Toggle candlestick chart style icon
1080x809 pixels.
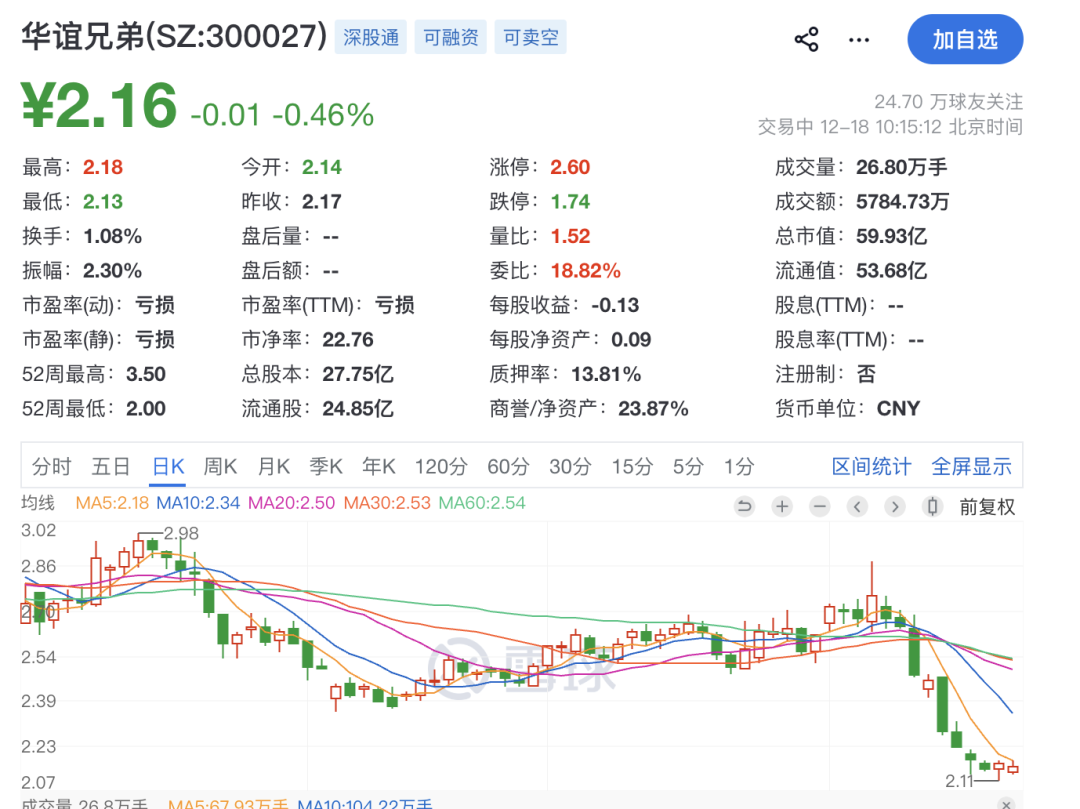click(933, 507)
